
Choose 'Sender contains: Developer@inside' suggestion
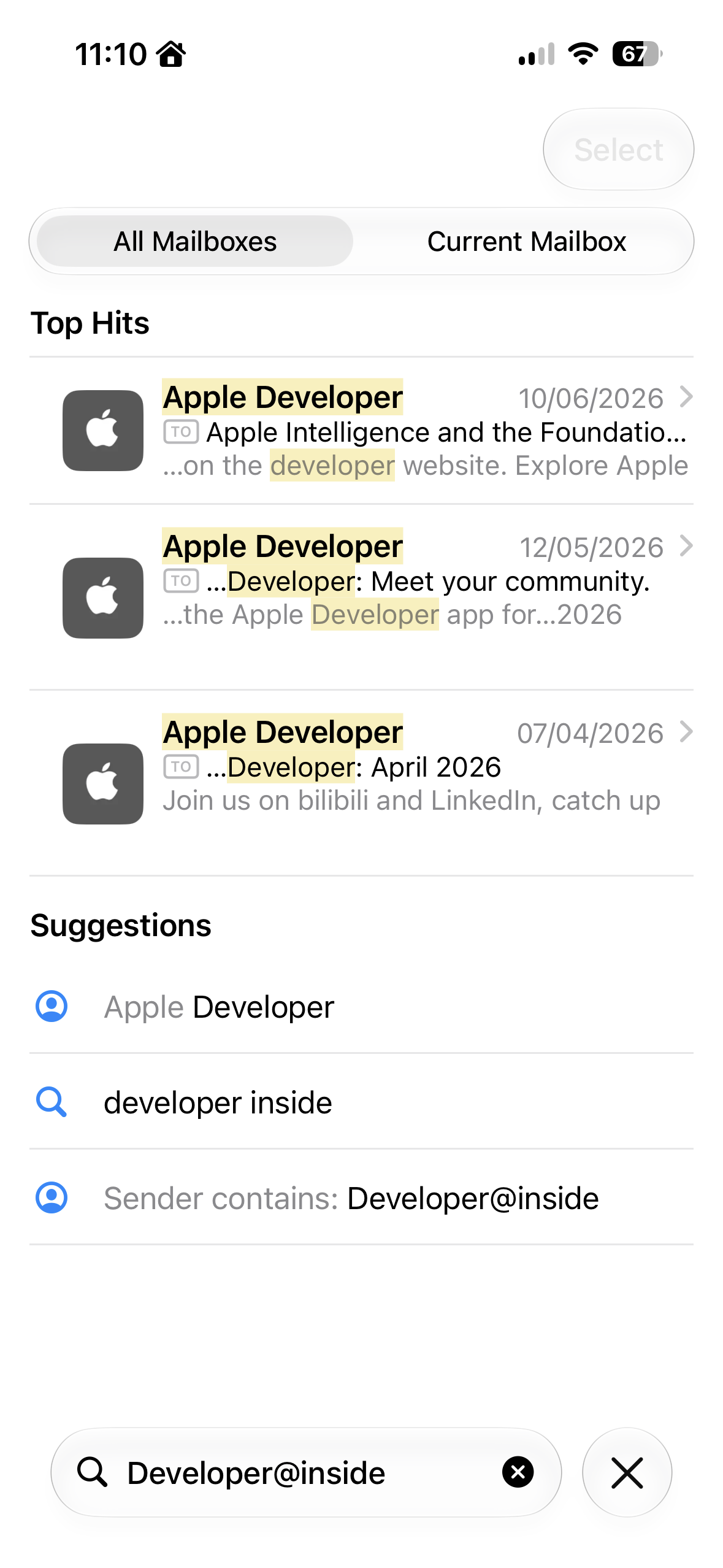(361, 1198)
